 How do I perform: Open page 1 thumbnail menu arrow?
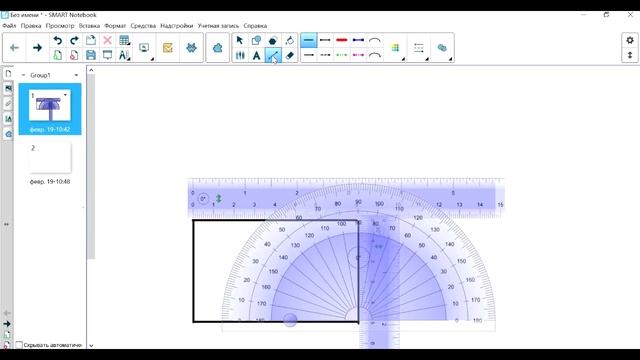click(x=65, y=95)
